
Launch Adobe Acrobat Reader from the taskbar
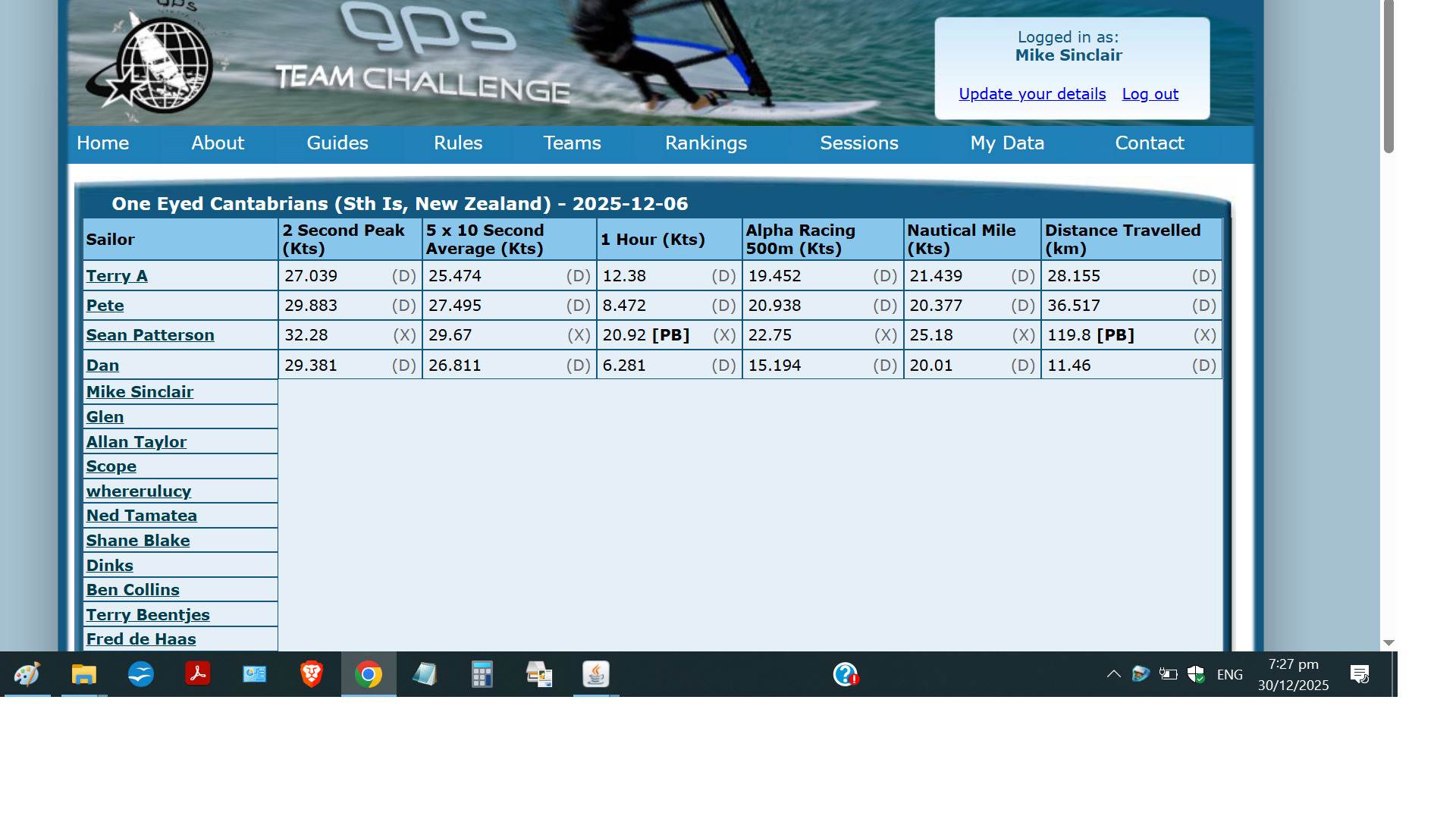197,674
